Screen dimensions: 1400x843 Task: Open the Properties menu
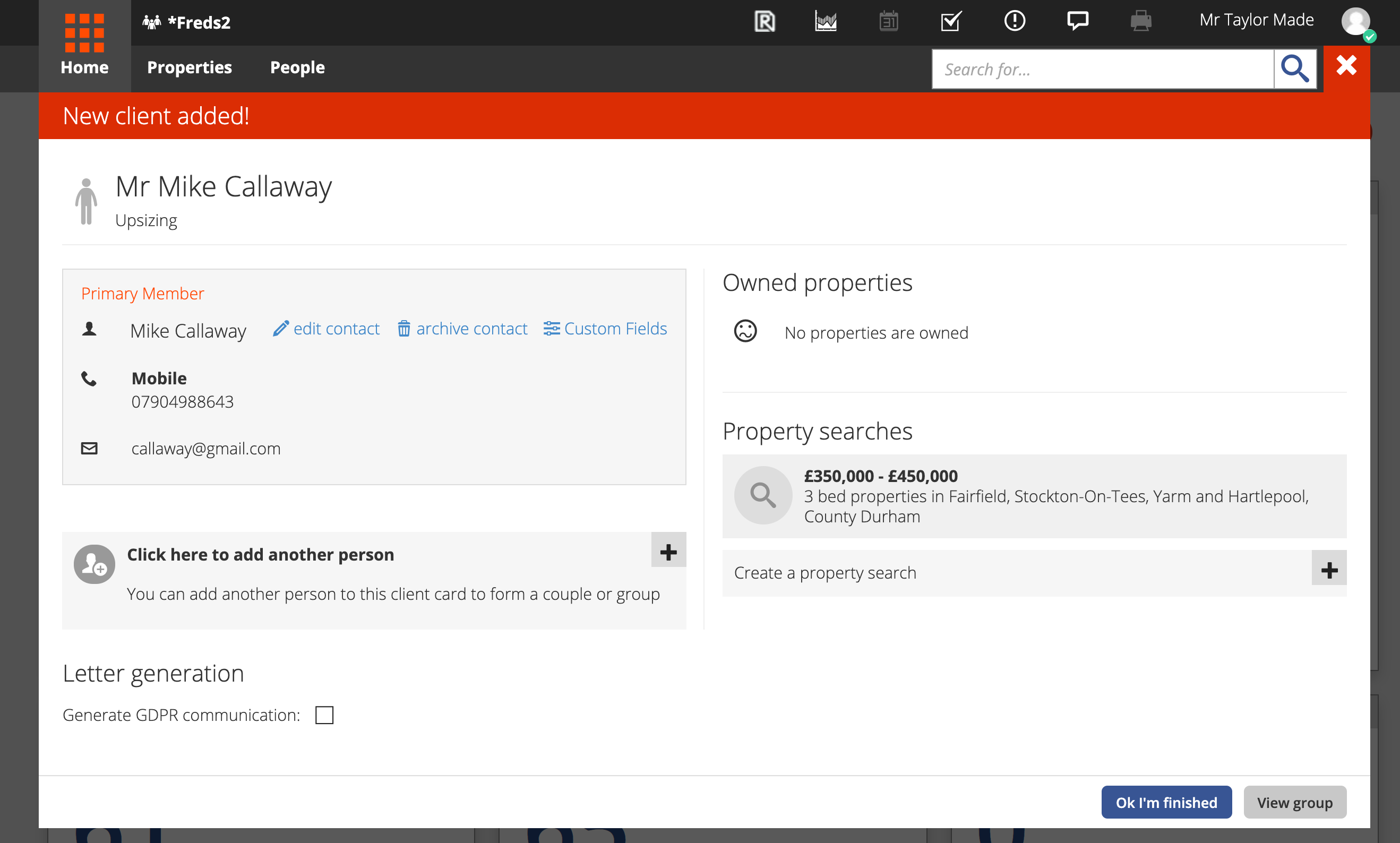pos(190,67)
